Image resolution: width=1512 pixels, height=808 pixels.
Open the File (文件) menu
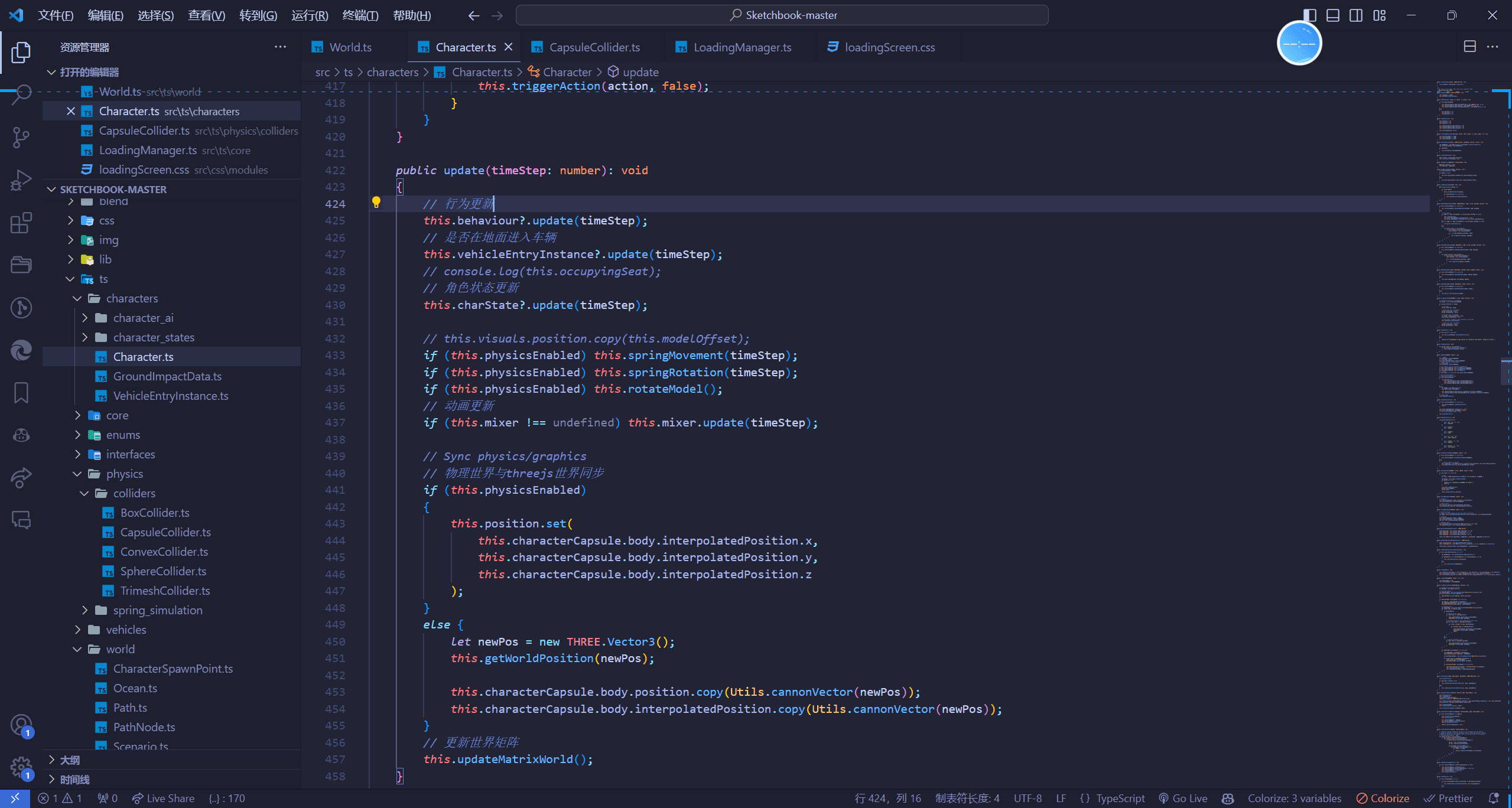tap(56, 15)
